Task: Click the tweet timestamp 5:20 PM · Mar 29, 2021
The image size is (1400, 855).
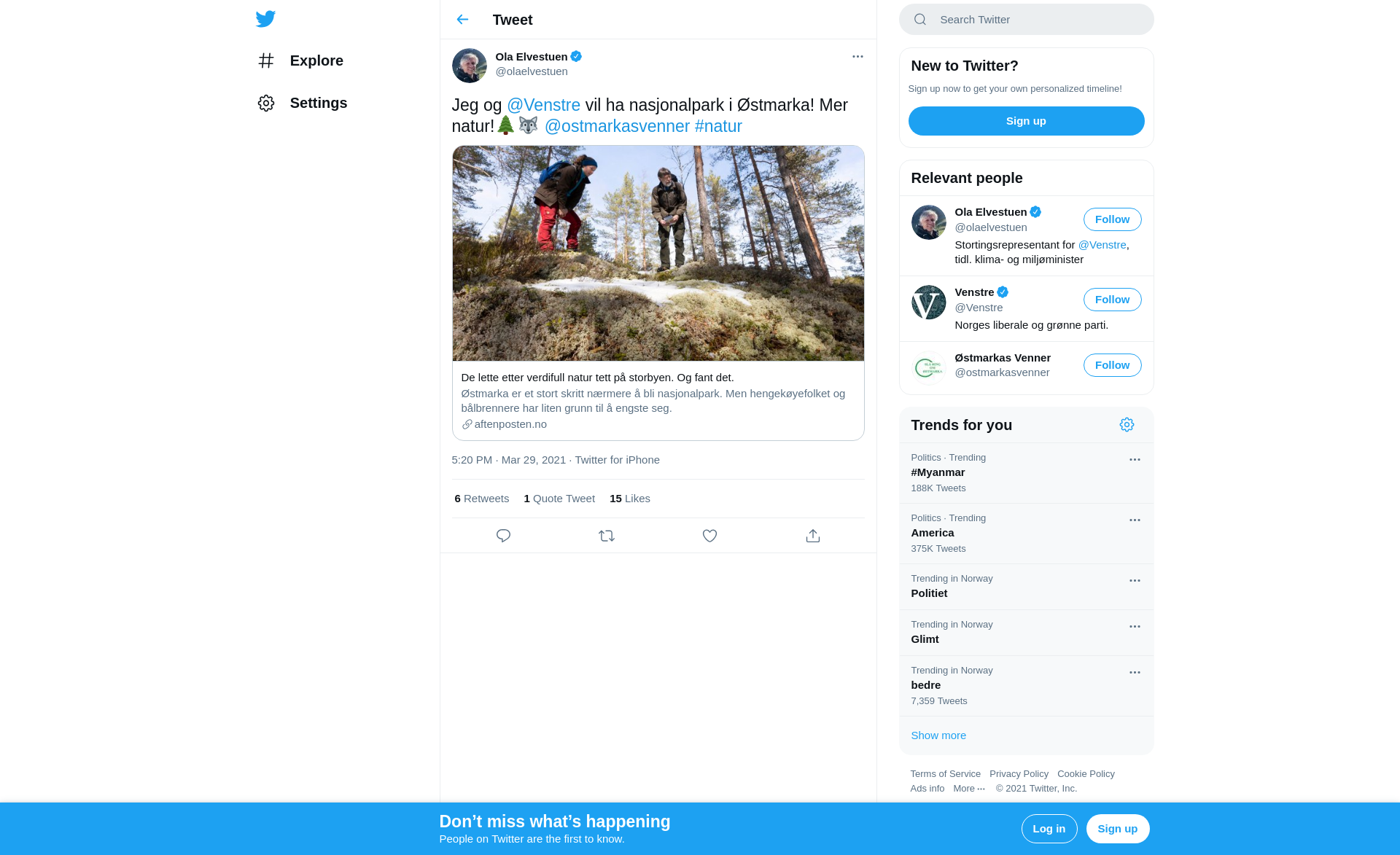Action: tap(508, 460)
